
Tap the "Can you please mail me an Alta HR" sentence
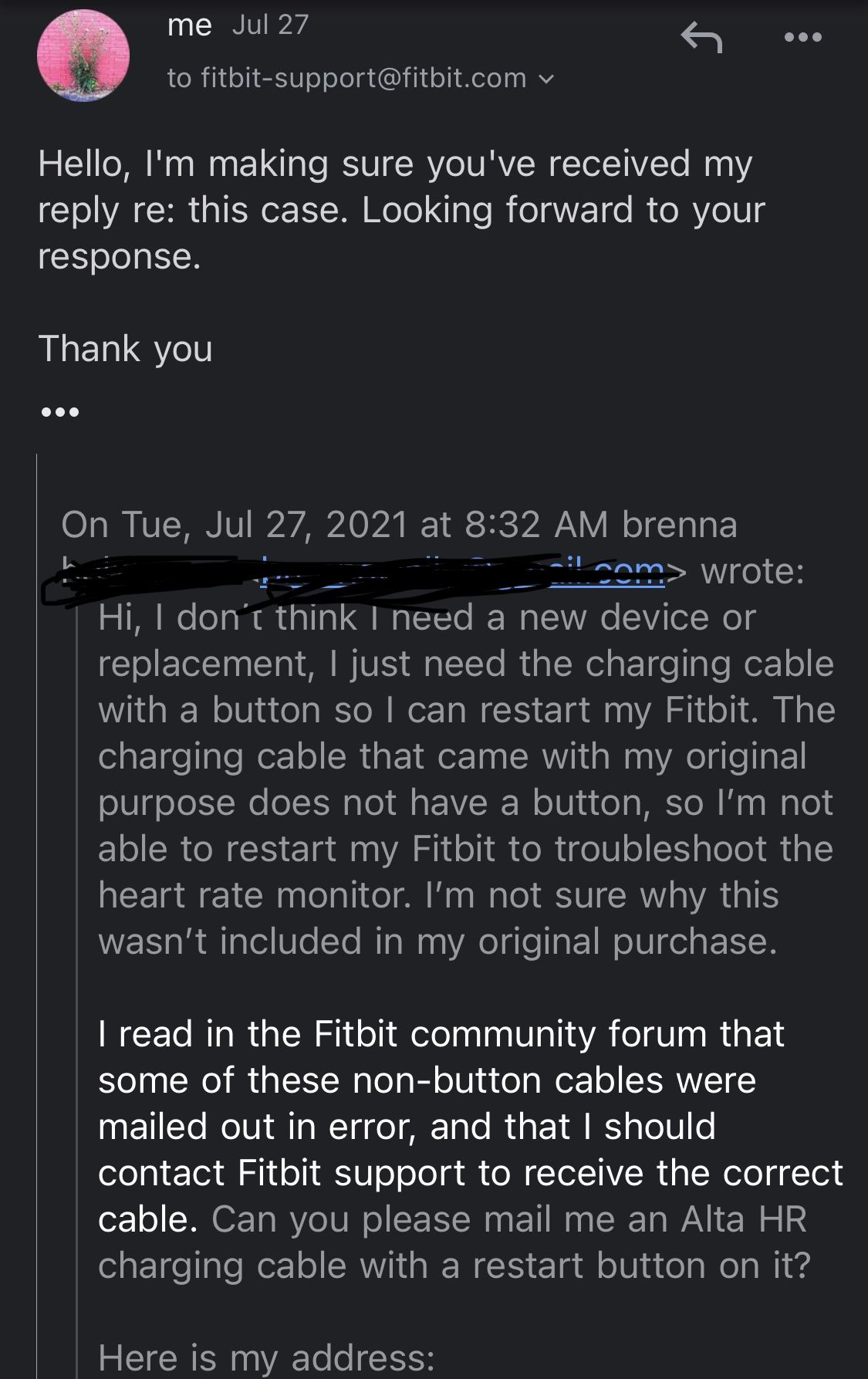point(509,1219)
